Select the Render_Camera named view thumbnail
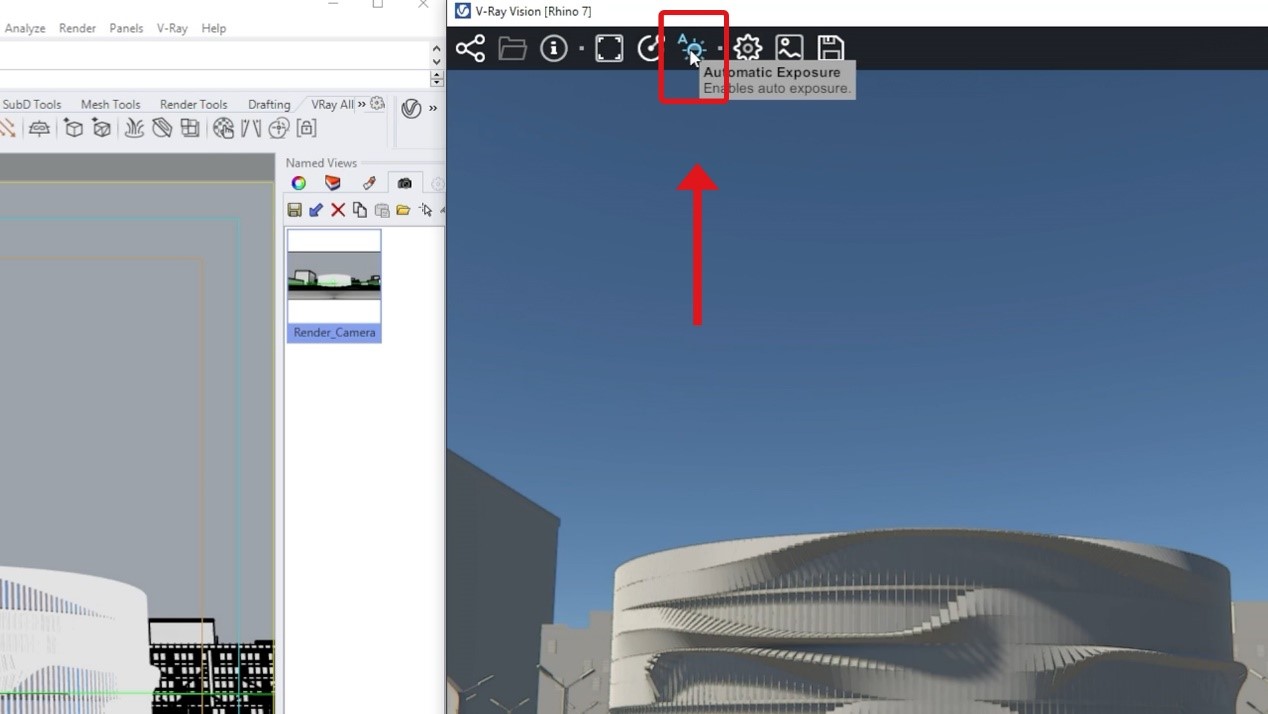Screen dimensions: 1268x714 click(334, 285)
